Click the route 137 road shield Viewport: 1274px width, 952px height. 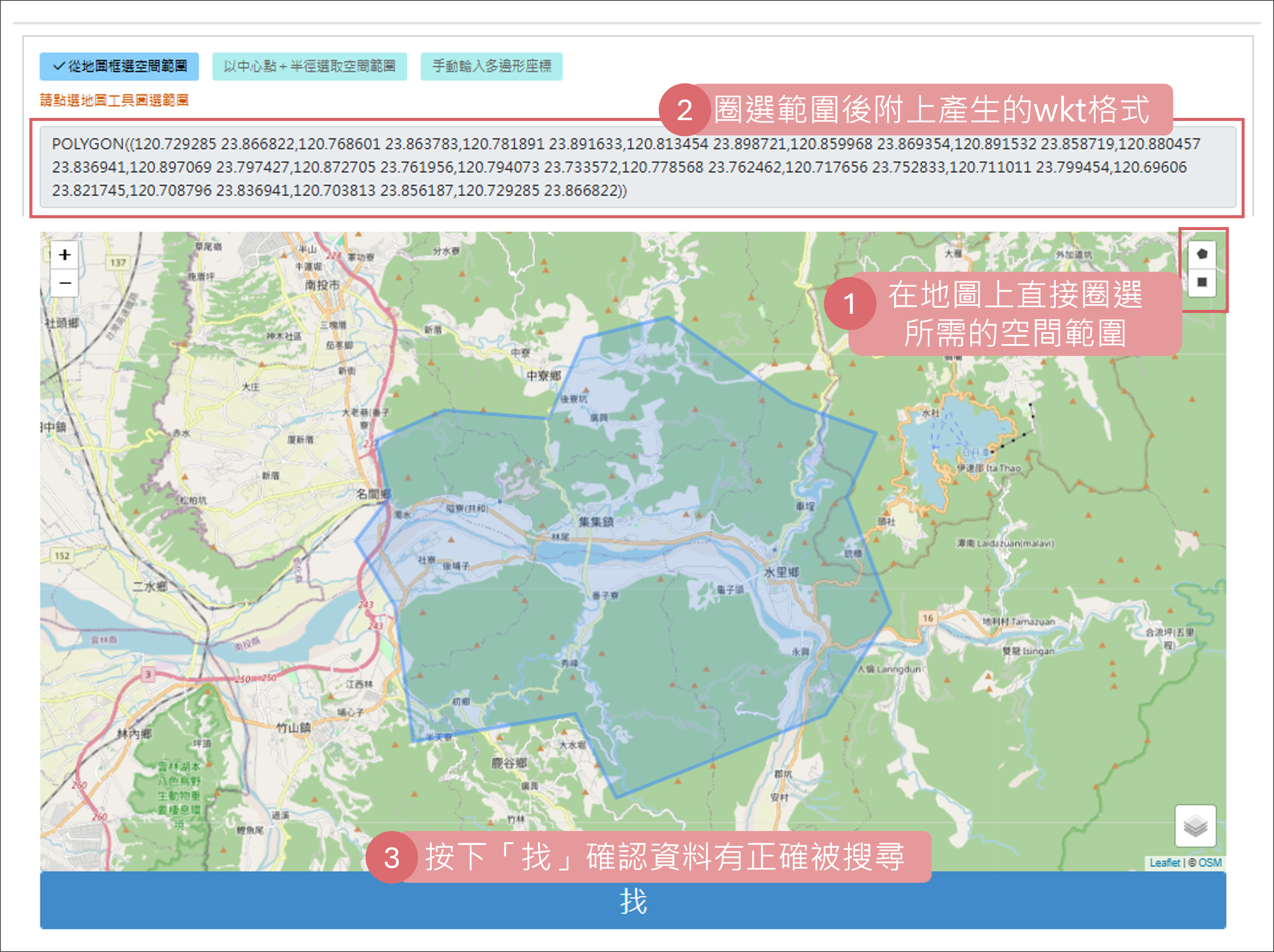coord(118,263)
